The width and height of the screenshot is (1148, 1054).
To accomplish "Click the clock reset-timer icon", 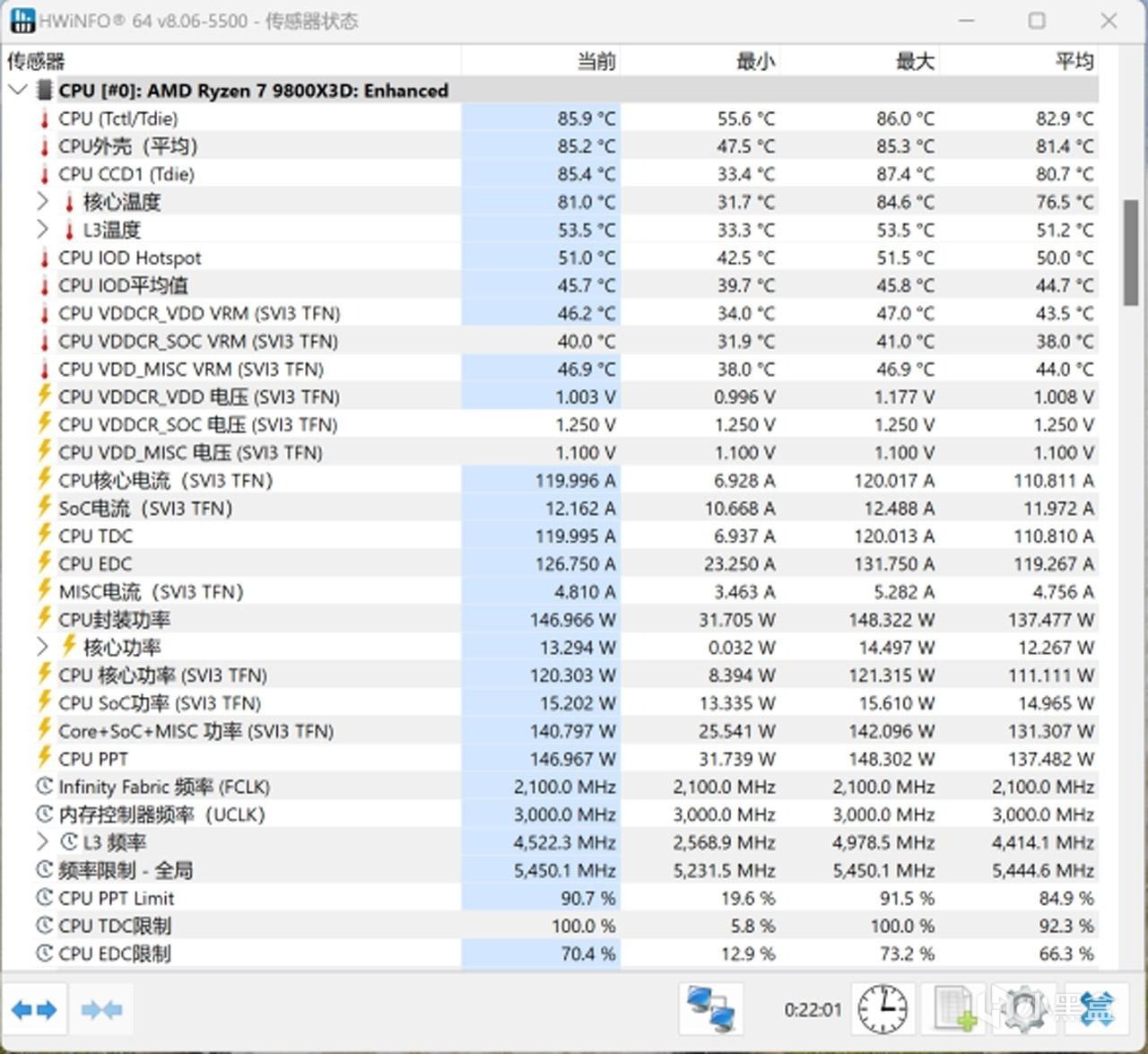I will (883, 1009).
